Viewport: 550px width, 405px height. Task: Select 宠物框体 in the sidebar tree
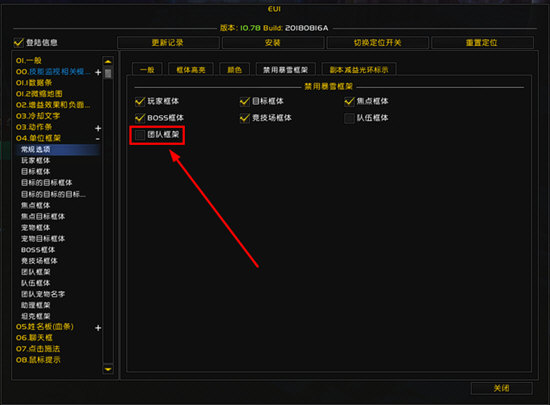pyautogui.click(x=35, y=228)
